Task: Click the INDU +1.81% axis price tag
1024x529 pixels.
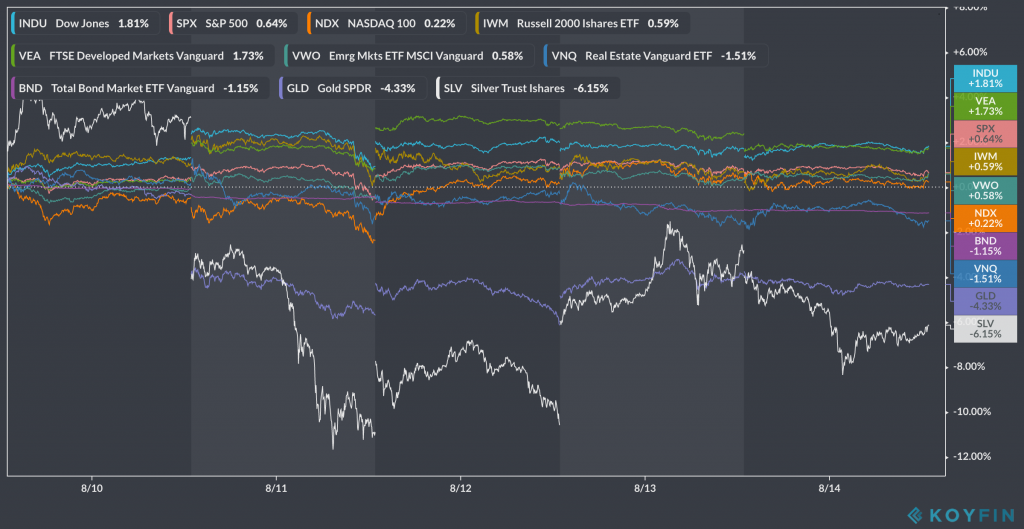Action: click(985, 79)
